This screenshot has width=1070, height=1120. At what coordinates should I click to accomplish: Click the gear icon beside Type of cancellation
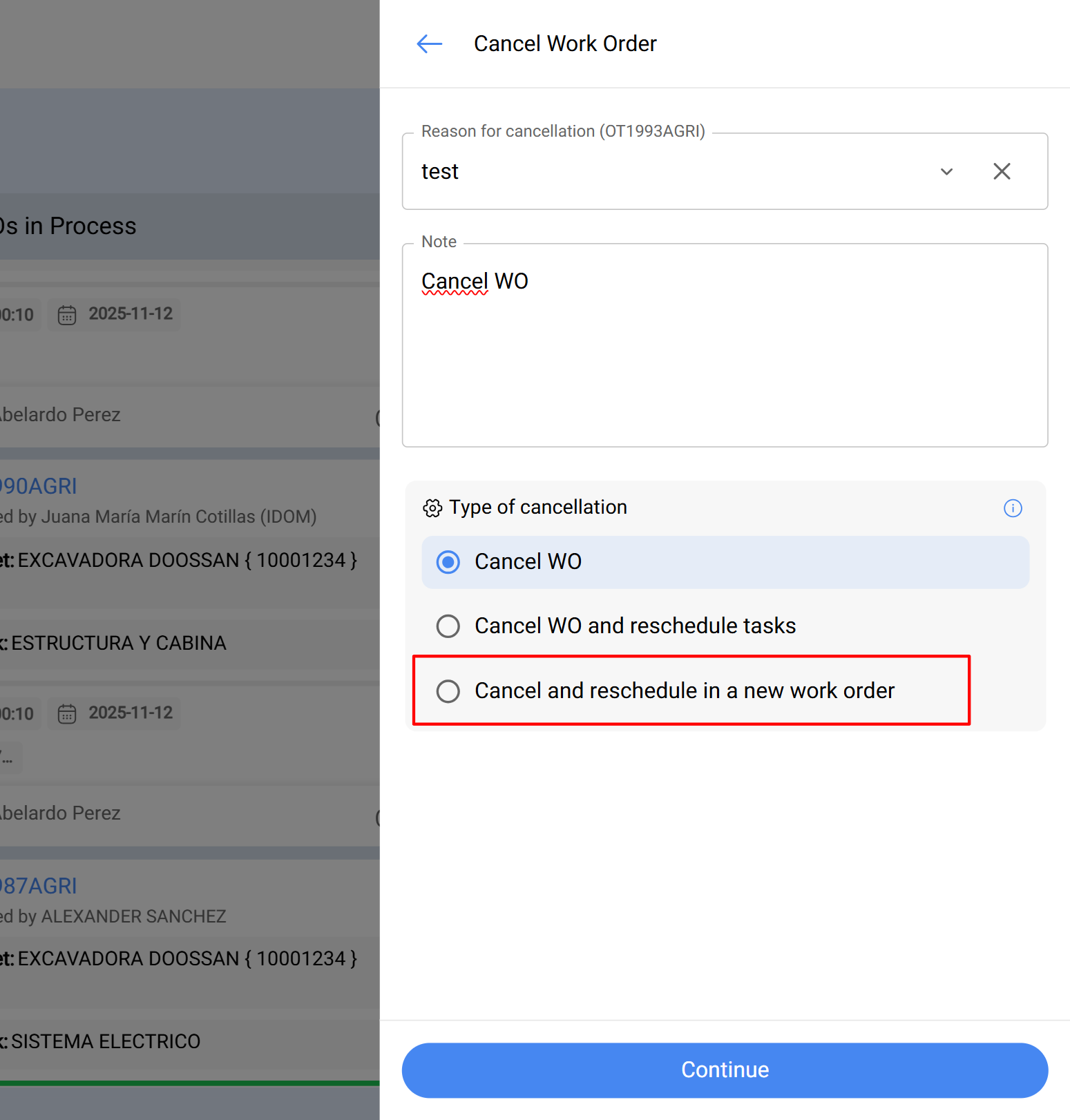[x=432, y=508]
